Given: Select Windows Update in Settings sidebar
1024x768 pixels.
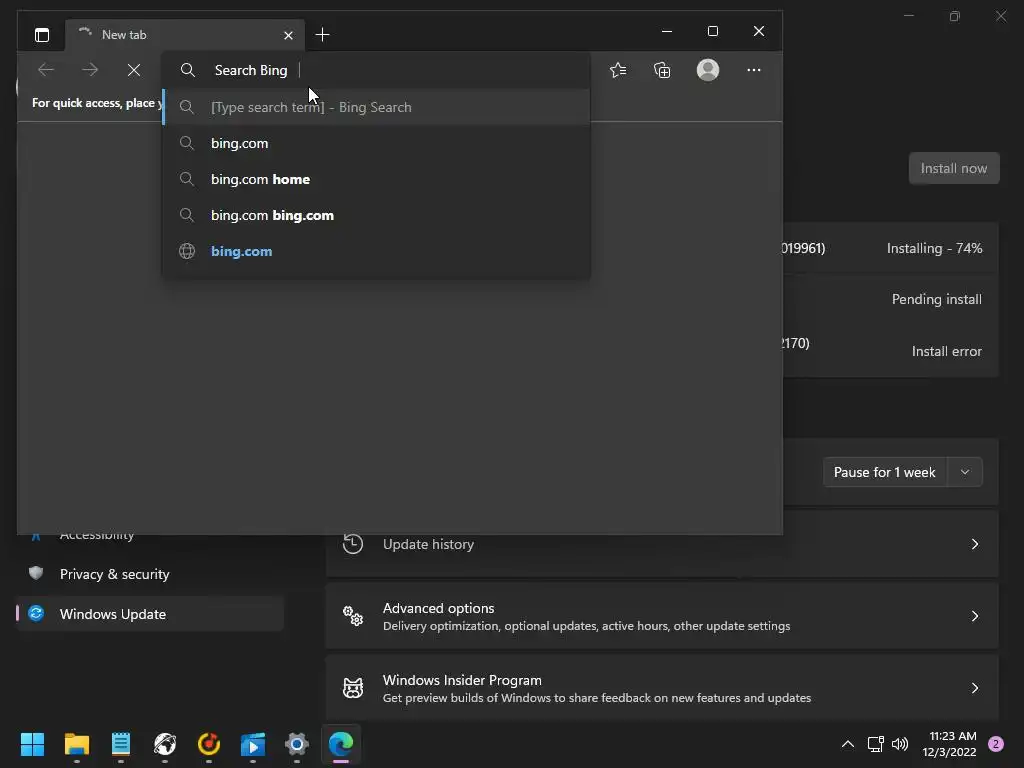Looking at the screenshot, I should tap(150, 614).
